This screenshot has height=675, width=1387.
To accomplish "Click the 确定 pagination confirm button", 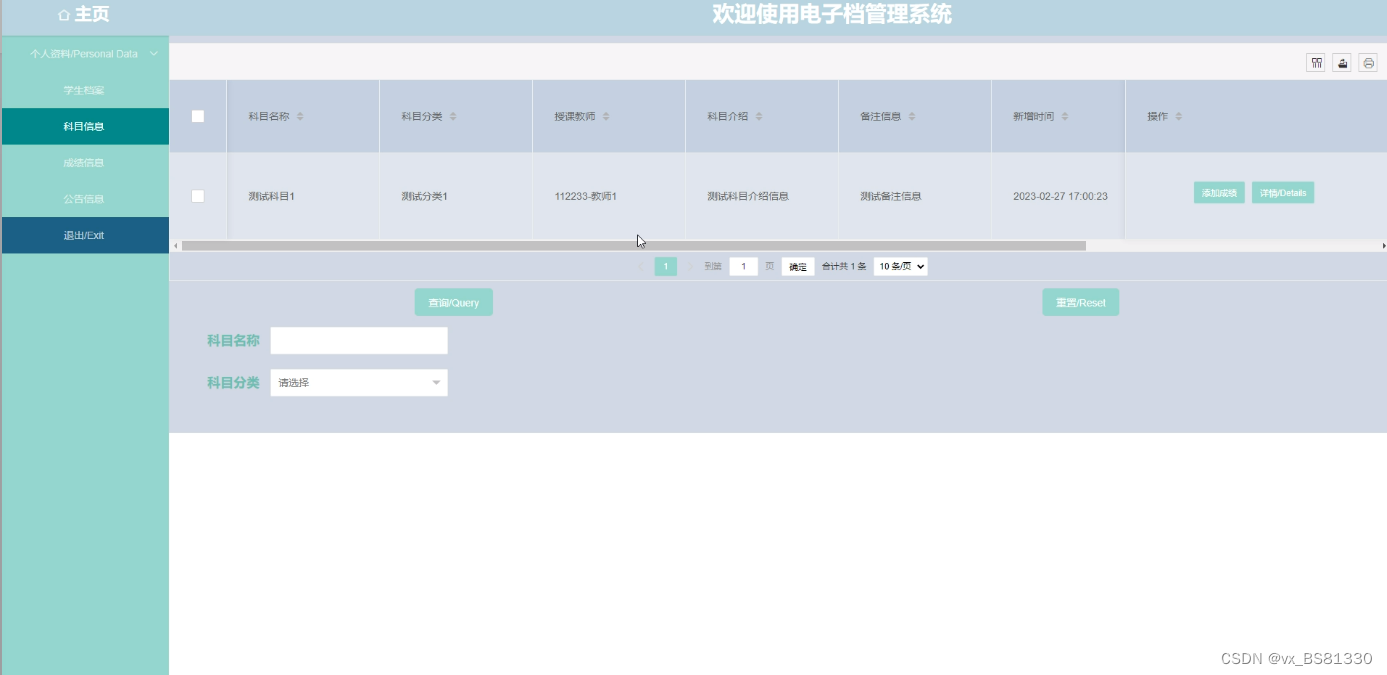I will (798, 266).
